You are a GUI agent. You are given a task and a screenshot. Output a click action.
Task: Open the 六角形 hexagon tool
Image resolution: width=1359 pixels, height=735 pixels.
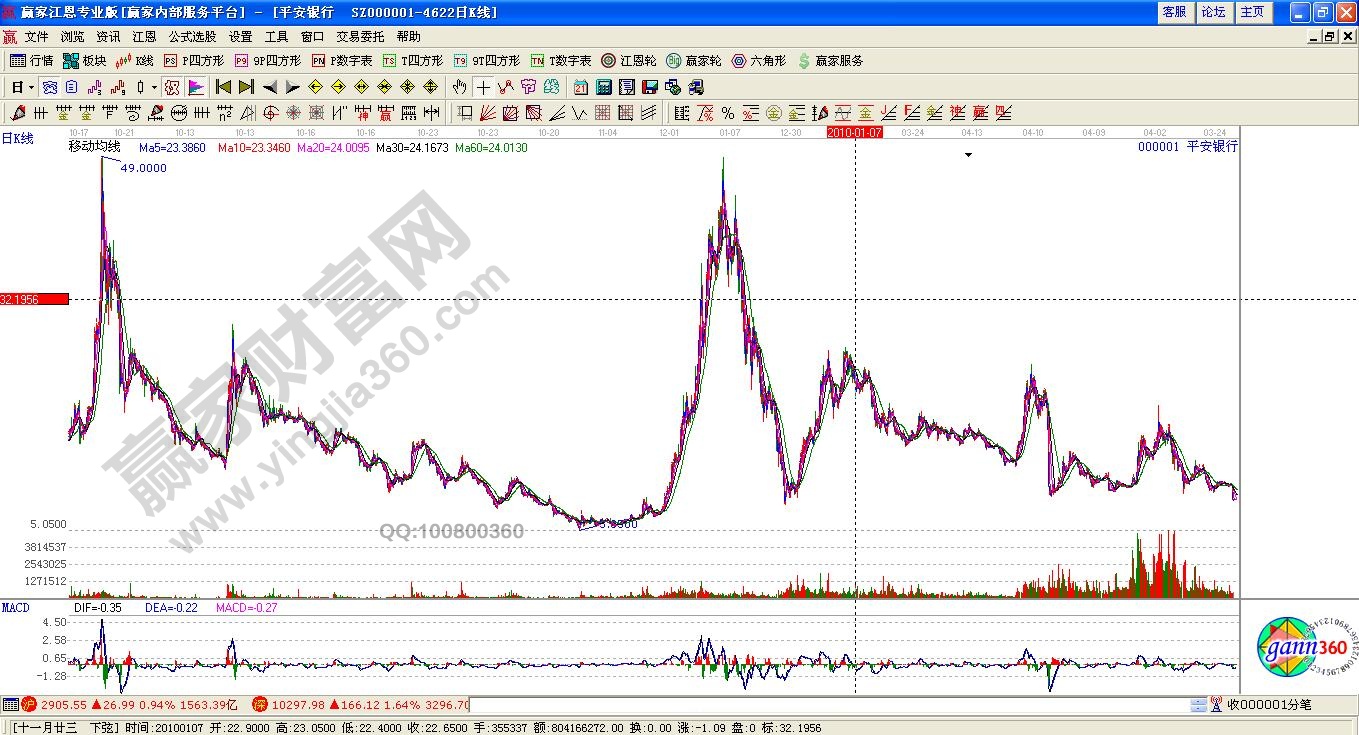761,61
